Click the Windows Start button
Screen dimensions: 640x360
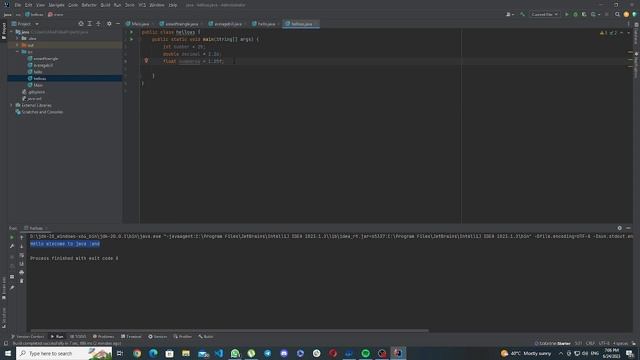[8, 353]
